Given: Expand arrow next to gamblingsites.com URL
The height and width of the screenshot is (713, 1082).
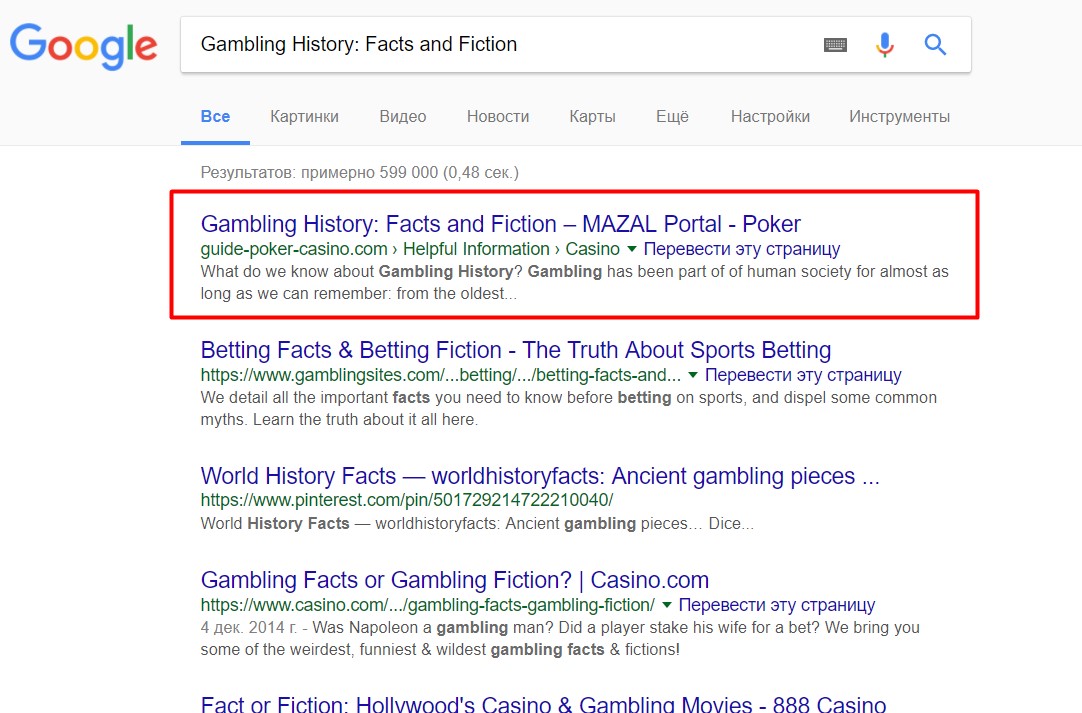Looking at the screenshot, I should pos(692,376).
